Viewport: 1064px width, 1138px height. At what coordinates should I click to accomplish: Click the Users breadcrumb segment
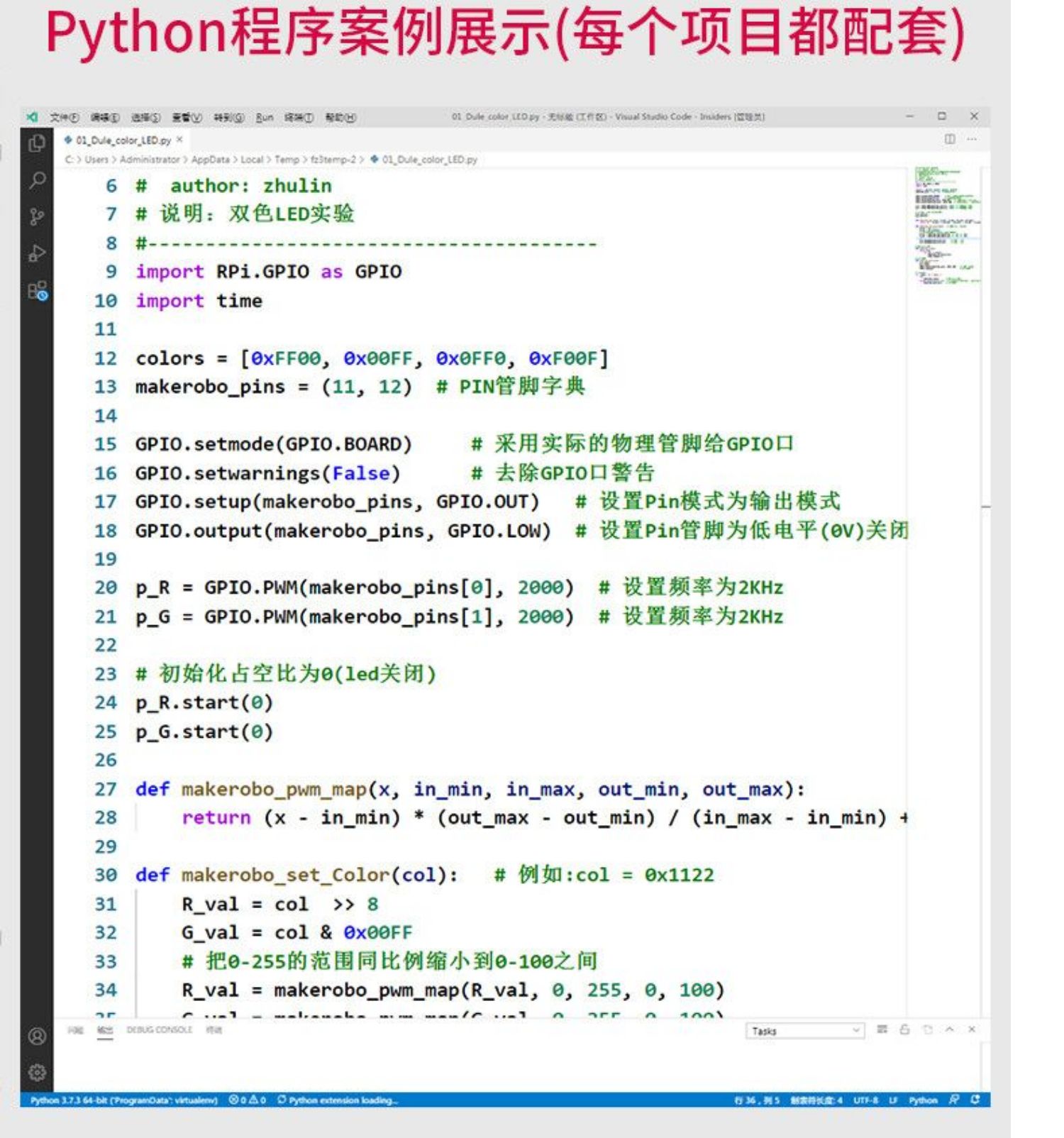click(96, 160)
